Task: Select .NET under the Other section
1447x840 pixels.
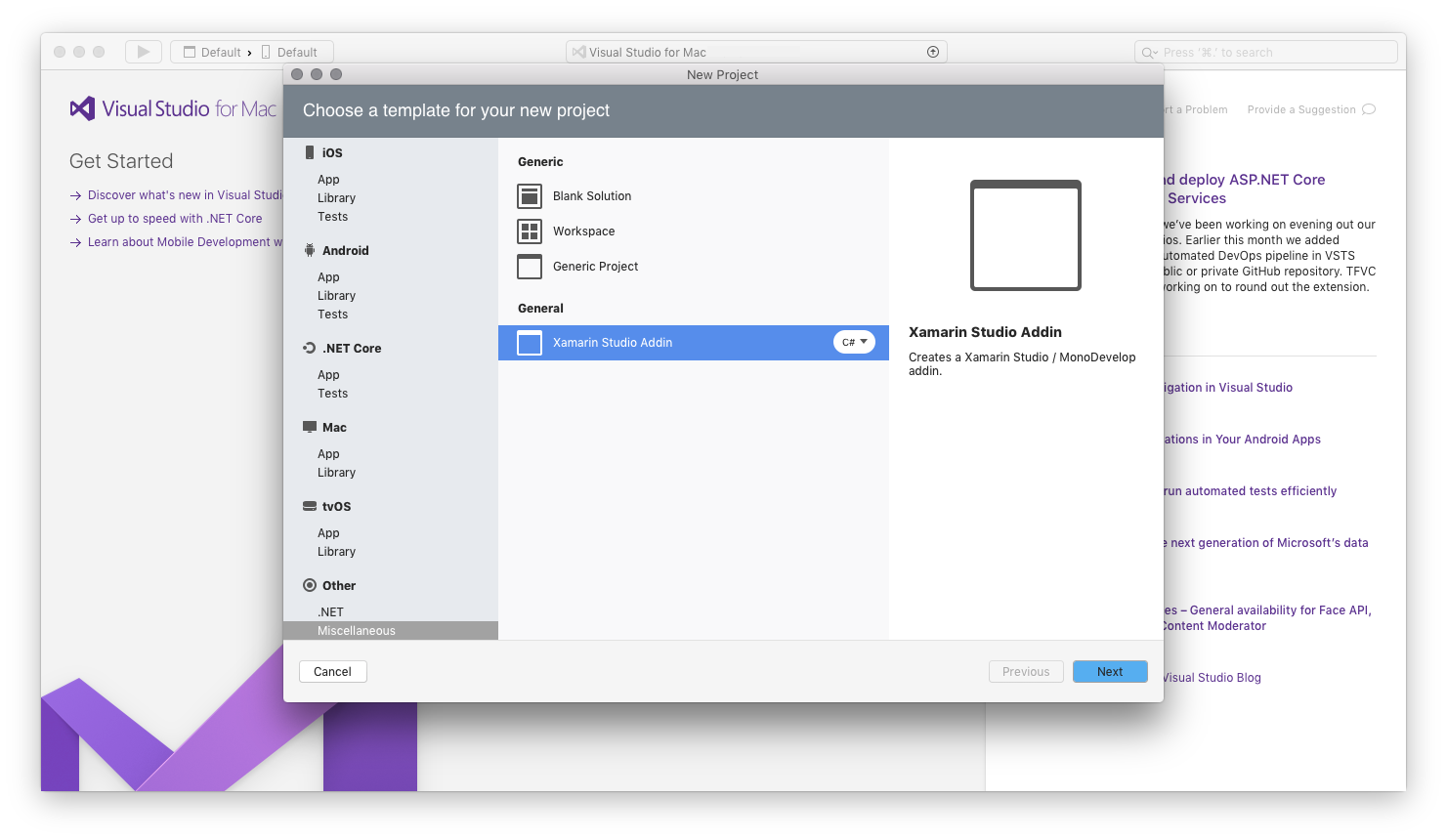Action: (x=330, y=612)
